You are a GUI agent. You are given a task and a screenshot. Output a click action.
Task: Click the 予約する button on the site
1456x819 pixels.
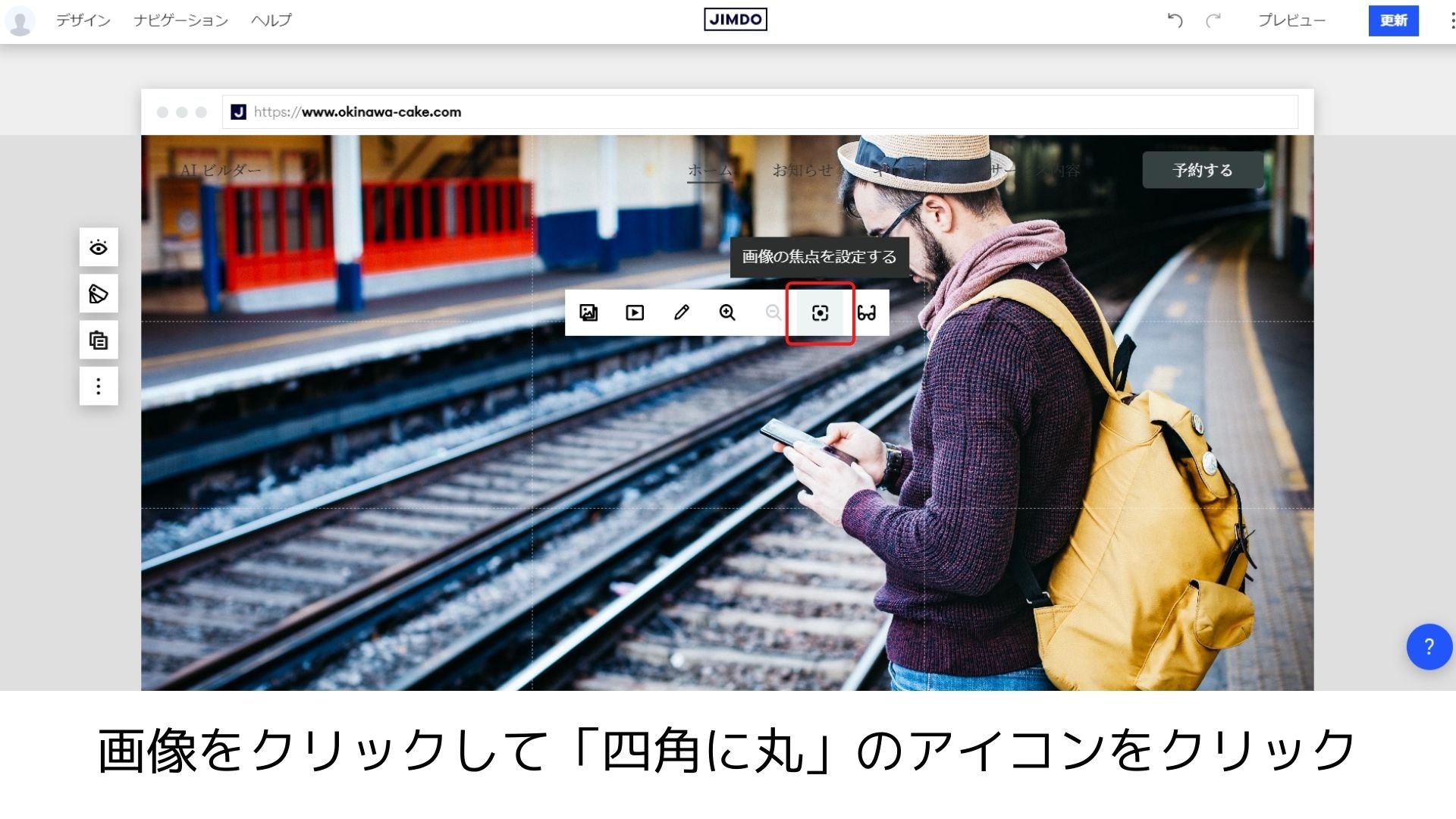click(x=1203, y=170)
